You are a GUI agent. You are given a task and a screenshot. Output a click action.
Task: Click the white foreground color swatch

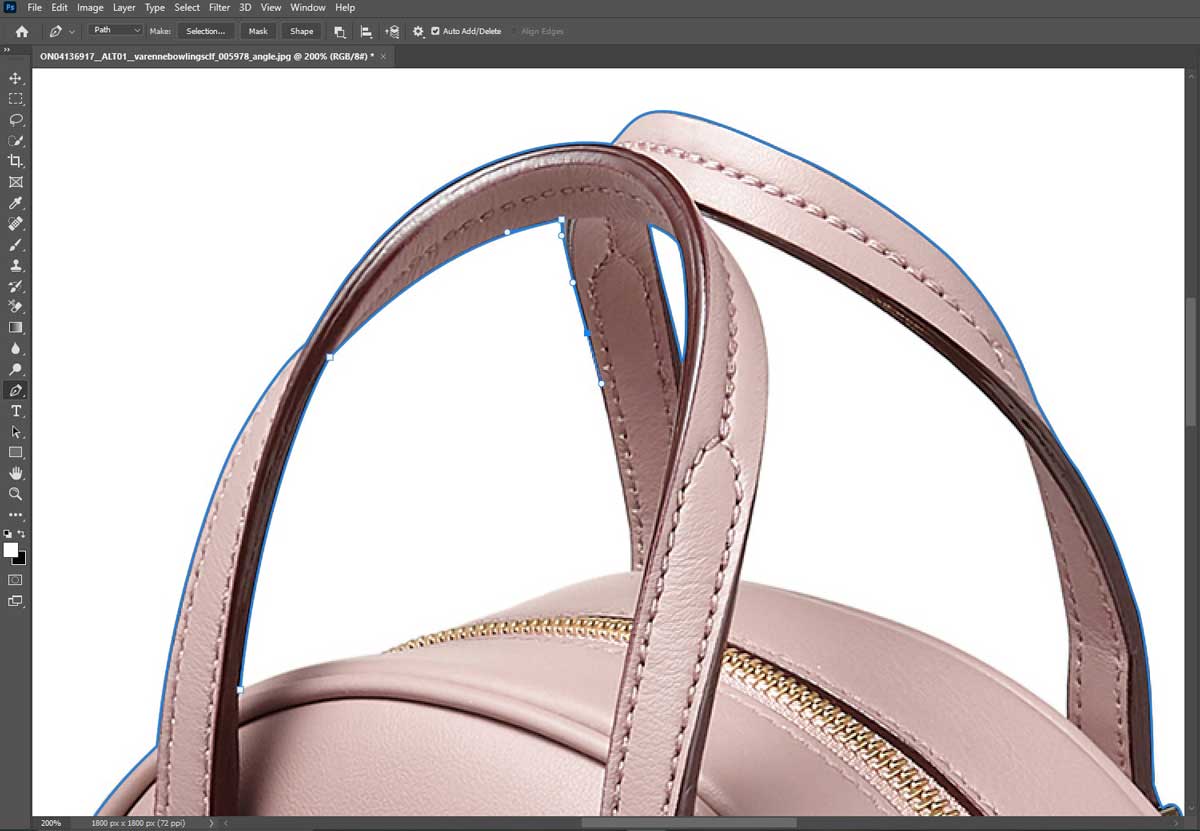coord(10,550)
